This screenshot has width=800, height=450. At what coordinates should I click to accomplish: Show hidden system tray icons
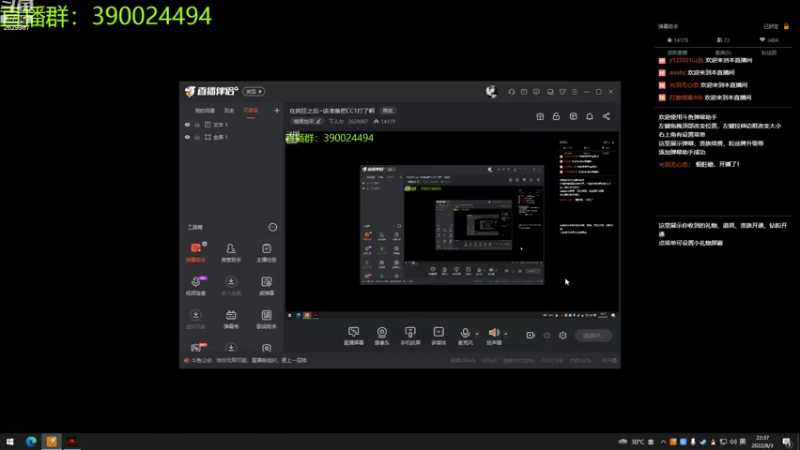663,442
